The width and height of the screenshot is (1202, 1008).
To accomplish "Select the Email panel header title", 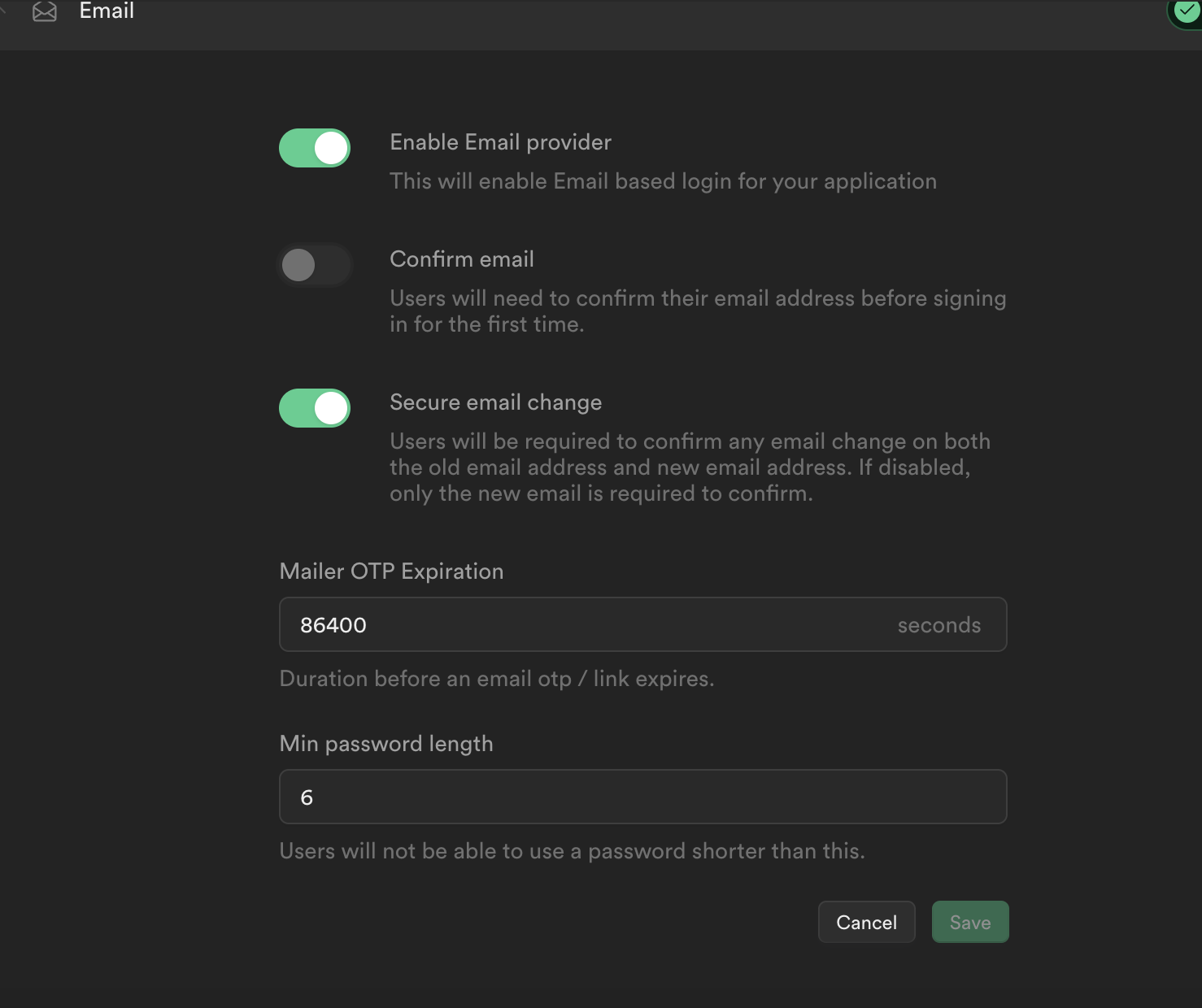I will point(107,11).
